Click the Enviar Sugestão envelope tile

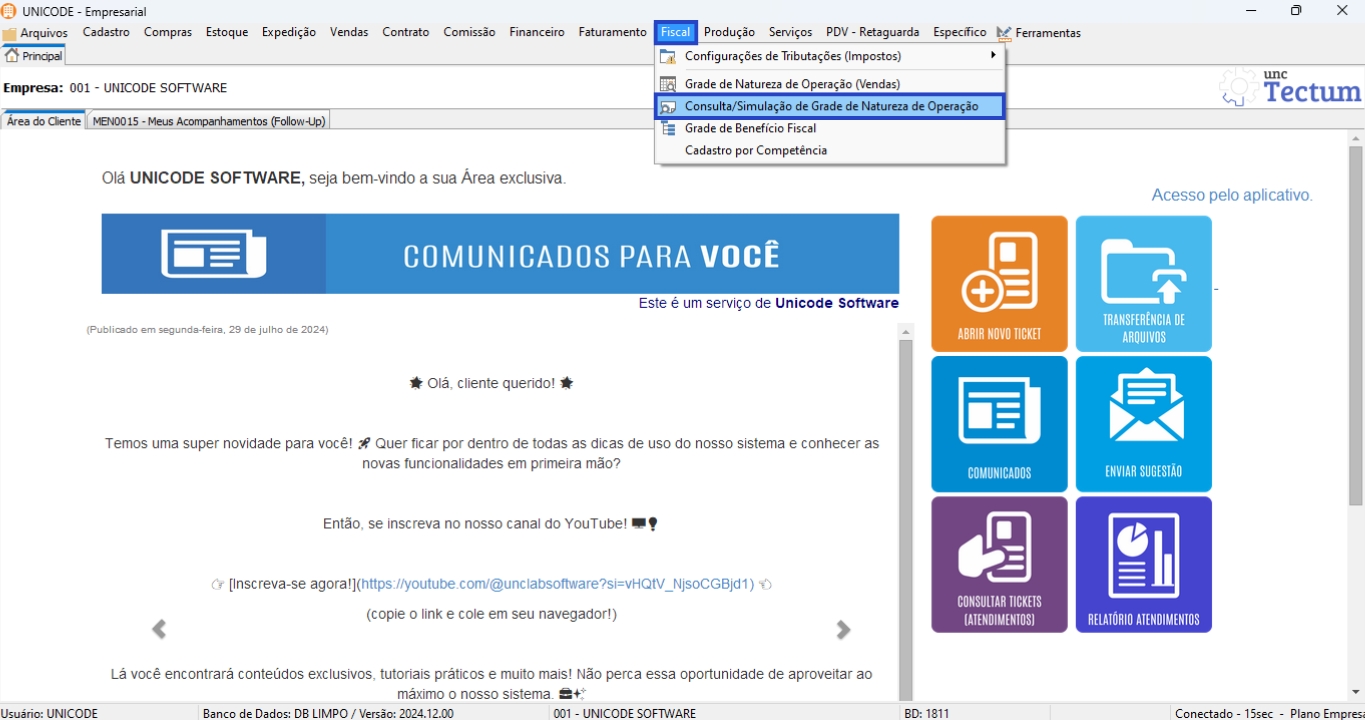pos(1143,424)
